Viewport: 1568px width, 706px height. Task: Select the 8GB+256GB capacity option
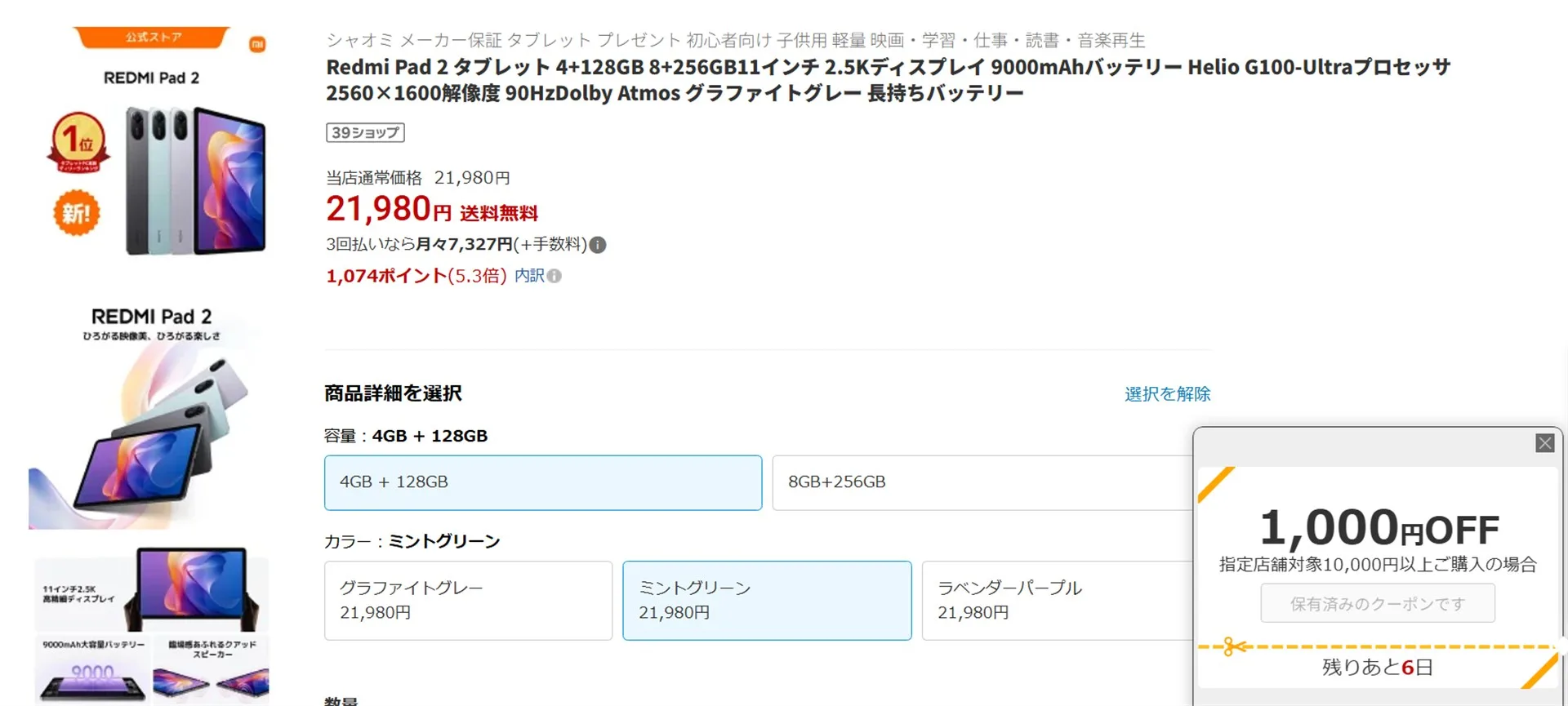click(982, 482)
